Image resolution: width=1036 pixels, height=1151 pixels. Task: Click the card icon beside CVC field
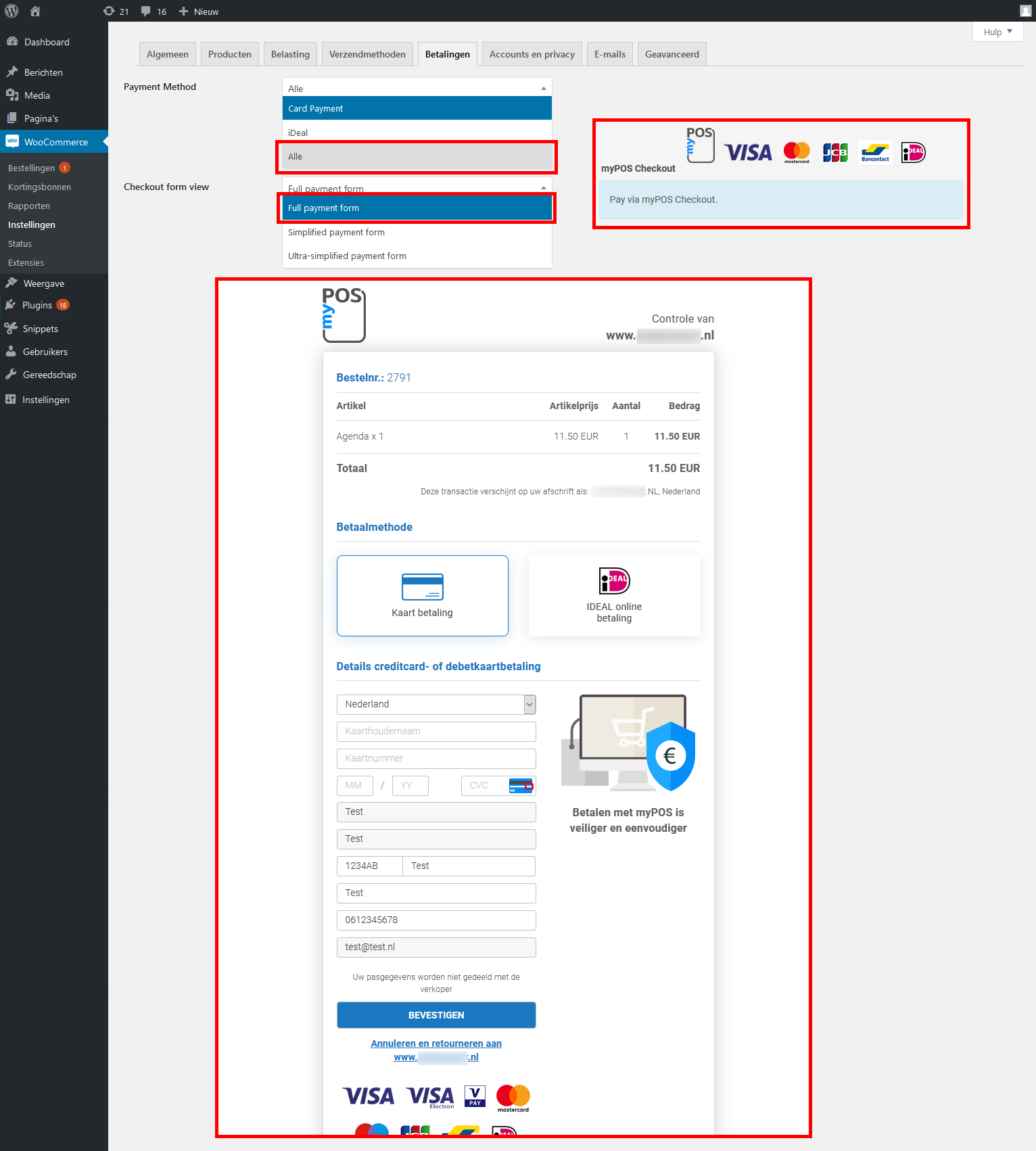coord(520,785)
